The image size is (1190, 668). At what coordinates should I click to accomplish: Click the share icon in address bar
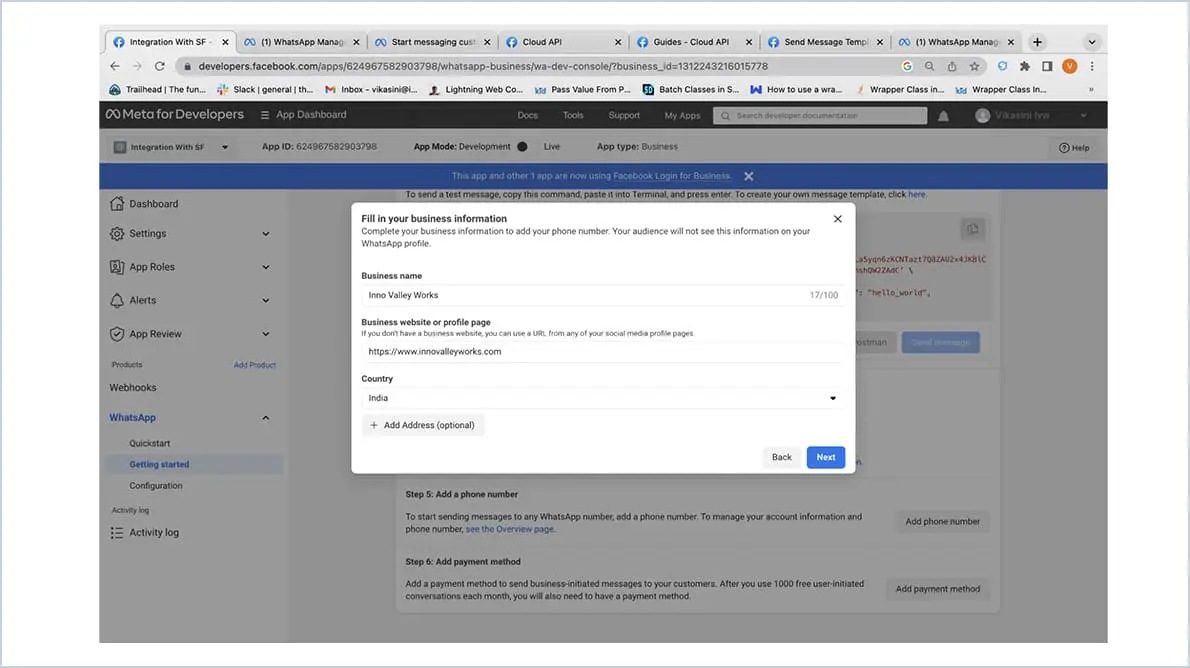pos(952,66)
